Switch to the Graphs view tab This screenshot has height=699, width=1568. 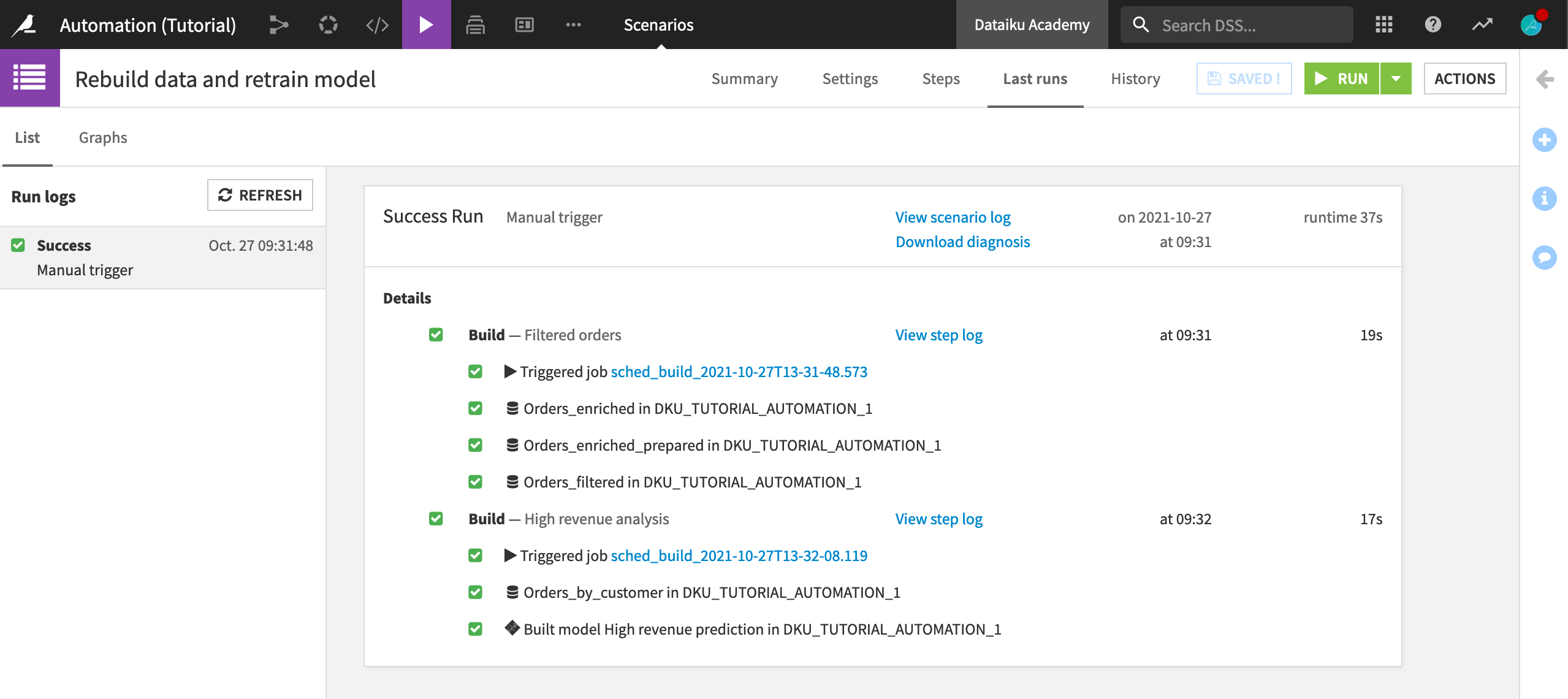coord(103,137)
